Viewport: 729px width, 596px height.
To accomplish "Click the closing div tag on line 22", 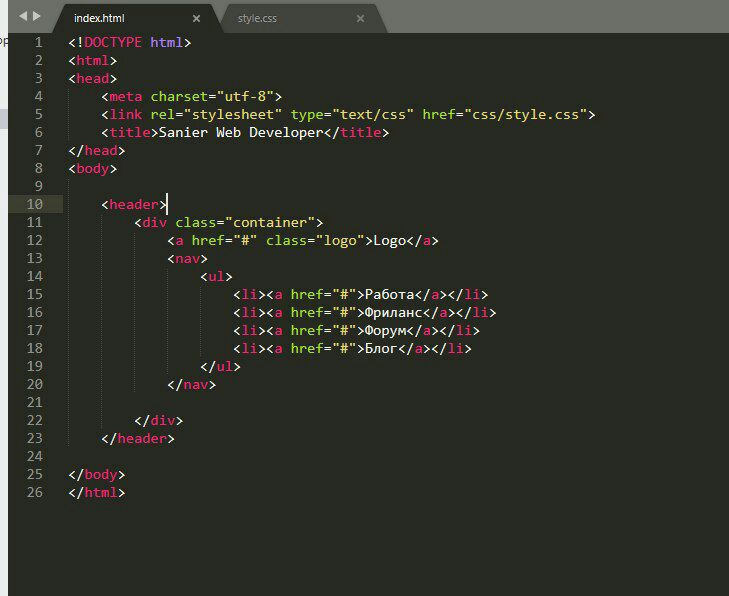I will pyautogui.click(x=159, y=421).
